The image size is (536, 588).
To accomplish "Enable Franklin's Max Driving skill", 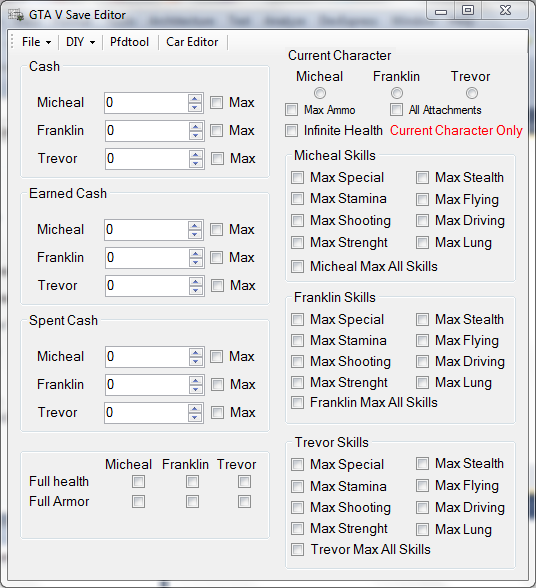I will point(422,362).
